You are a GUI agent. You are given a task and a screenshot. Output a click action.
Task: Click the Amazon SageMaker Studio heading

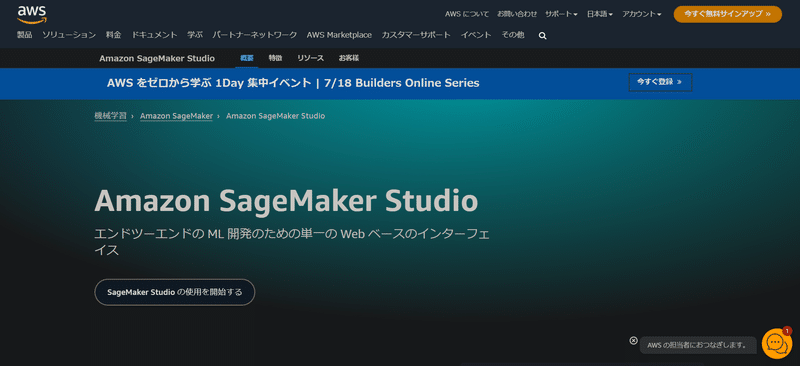pos(286,201)
